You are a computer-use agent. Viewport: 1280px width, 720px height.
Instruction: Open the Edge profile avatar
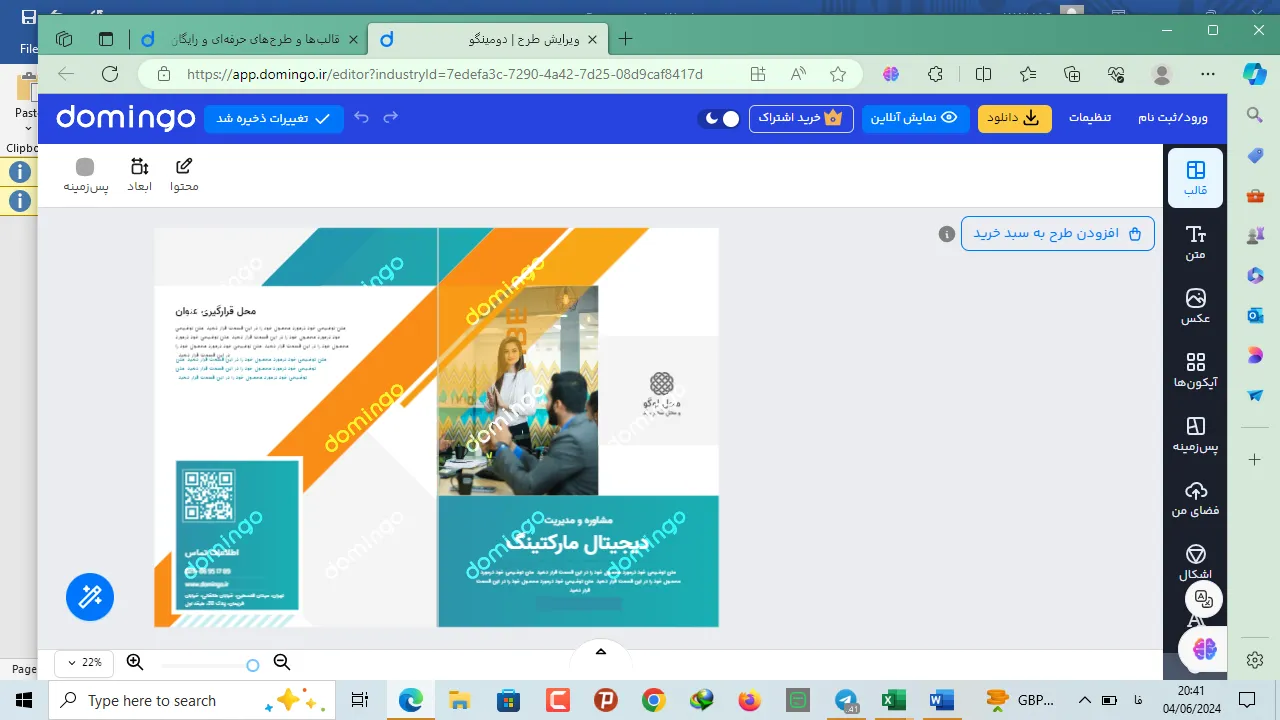[1162, 74]
